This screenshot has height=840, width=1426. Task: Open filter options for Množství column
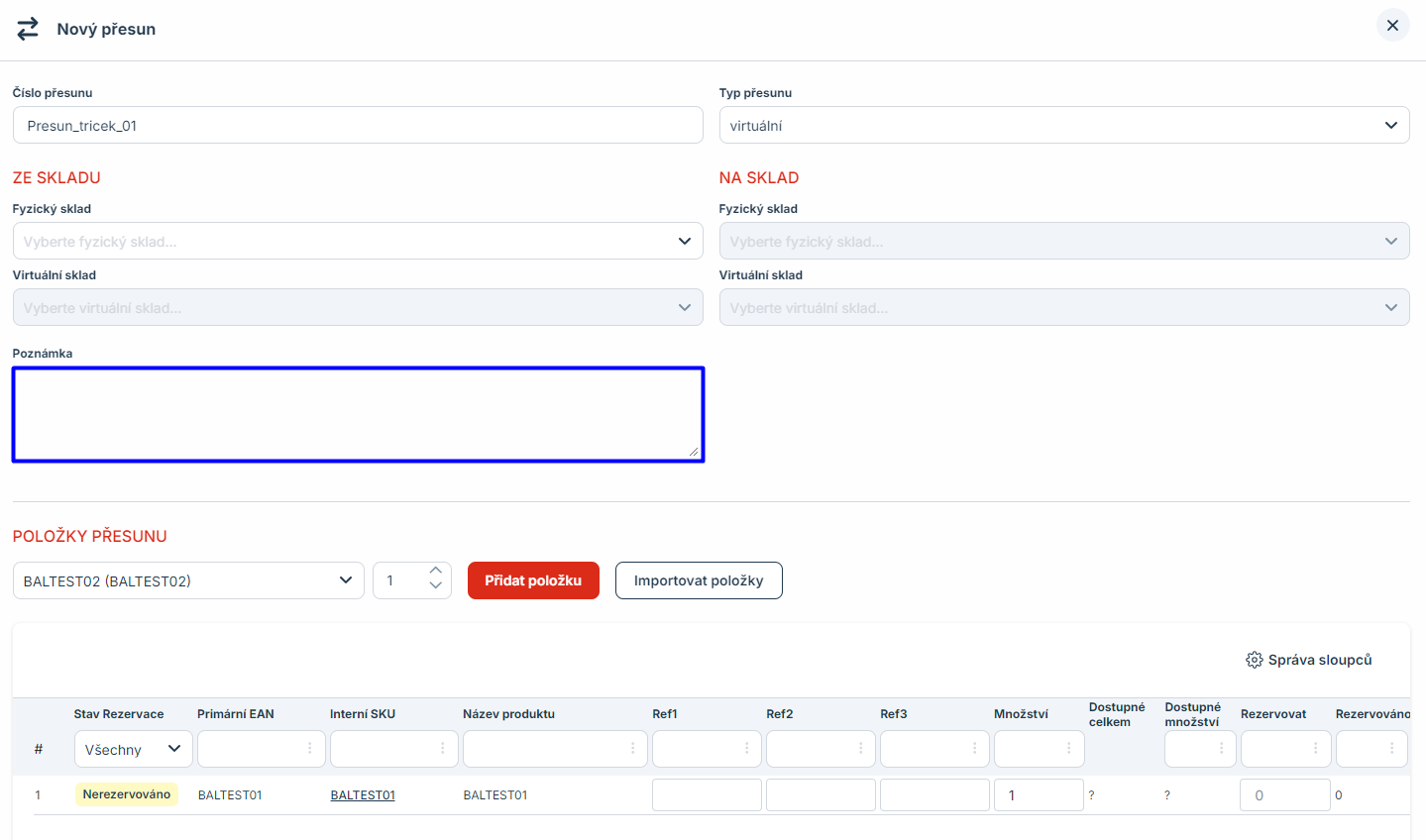pos(1068,749)
